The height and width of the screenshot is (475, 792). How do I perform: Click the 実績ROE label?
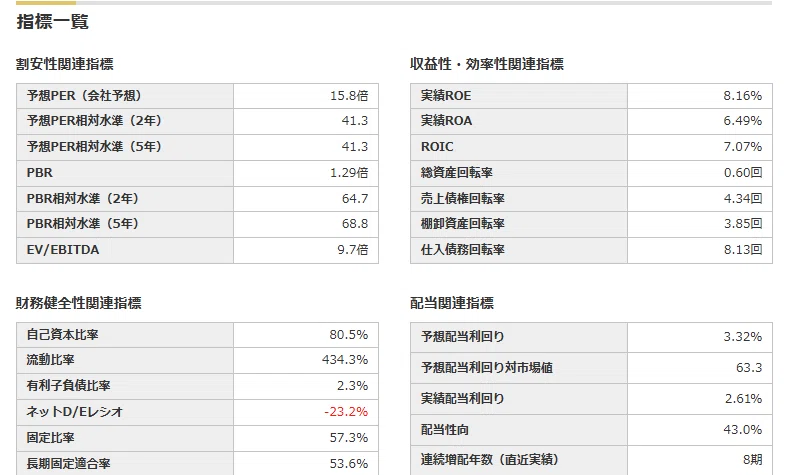tap(446, 96)
